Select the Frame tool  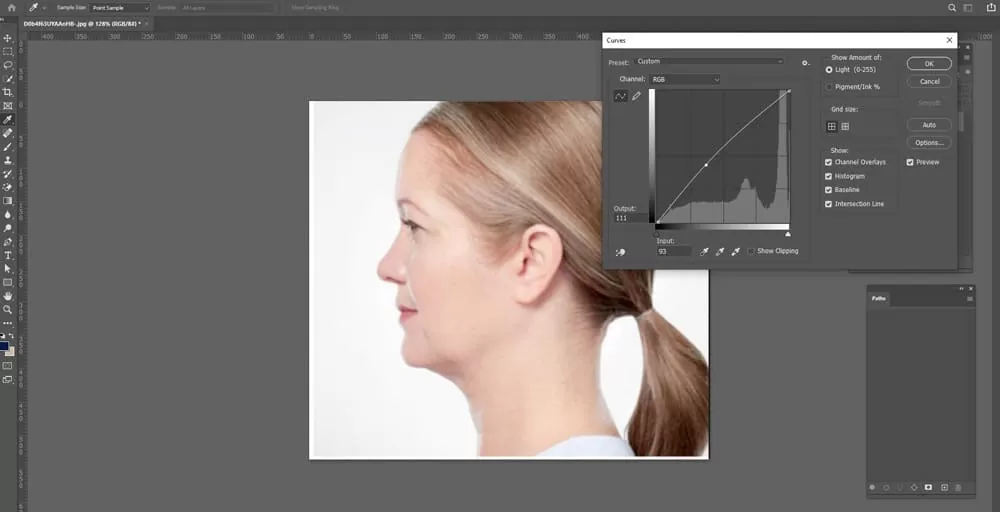click(x=8, y=106)
